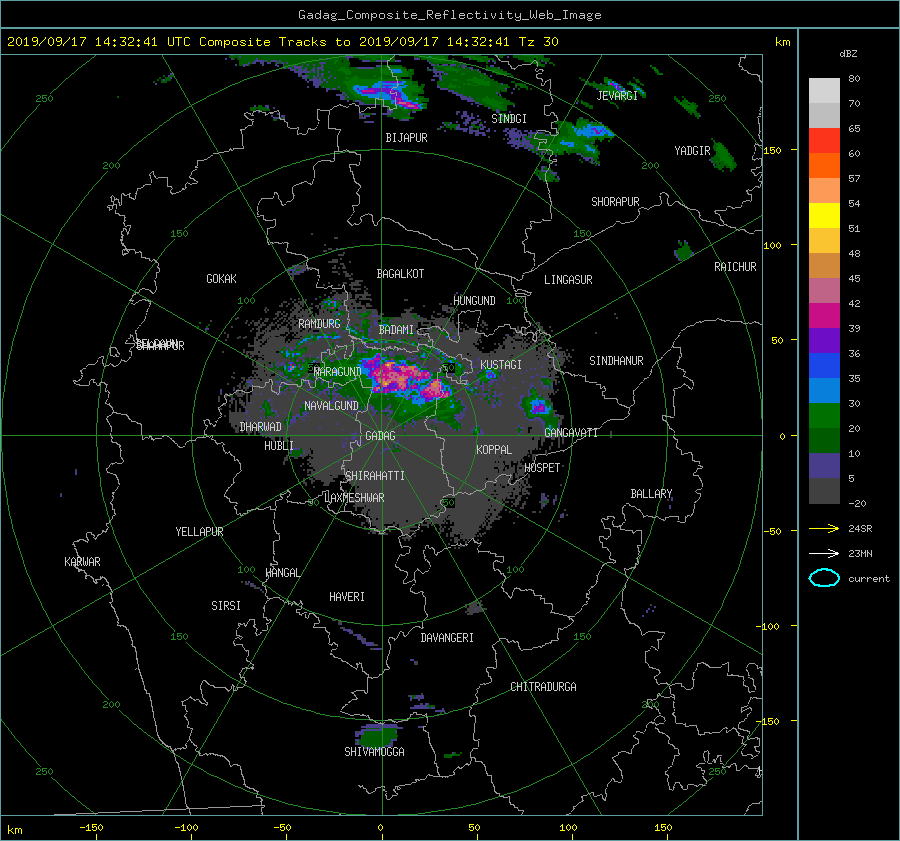The height and width of the screenshot is (841, 900).
Task: Click the SHIVAMOGGA city label
Action: (374, 752)
